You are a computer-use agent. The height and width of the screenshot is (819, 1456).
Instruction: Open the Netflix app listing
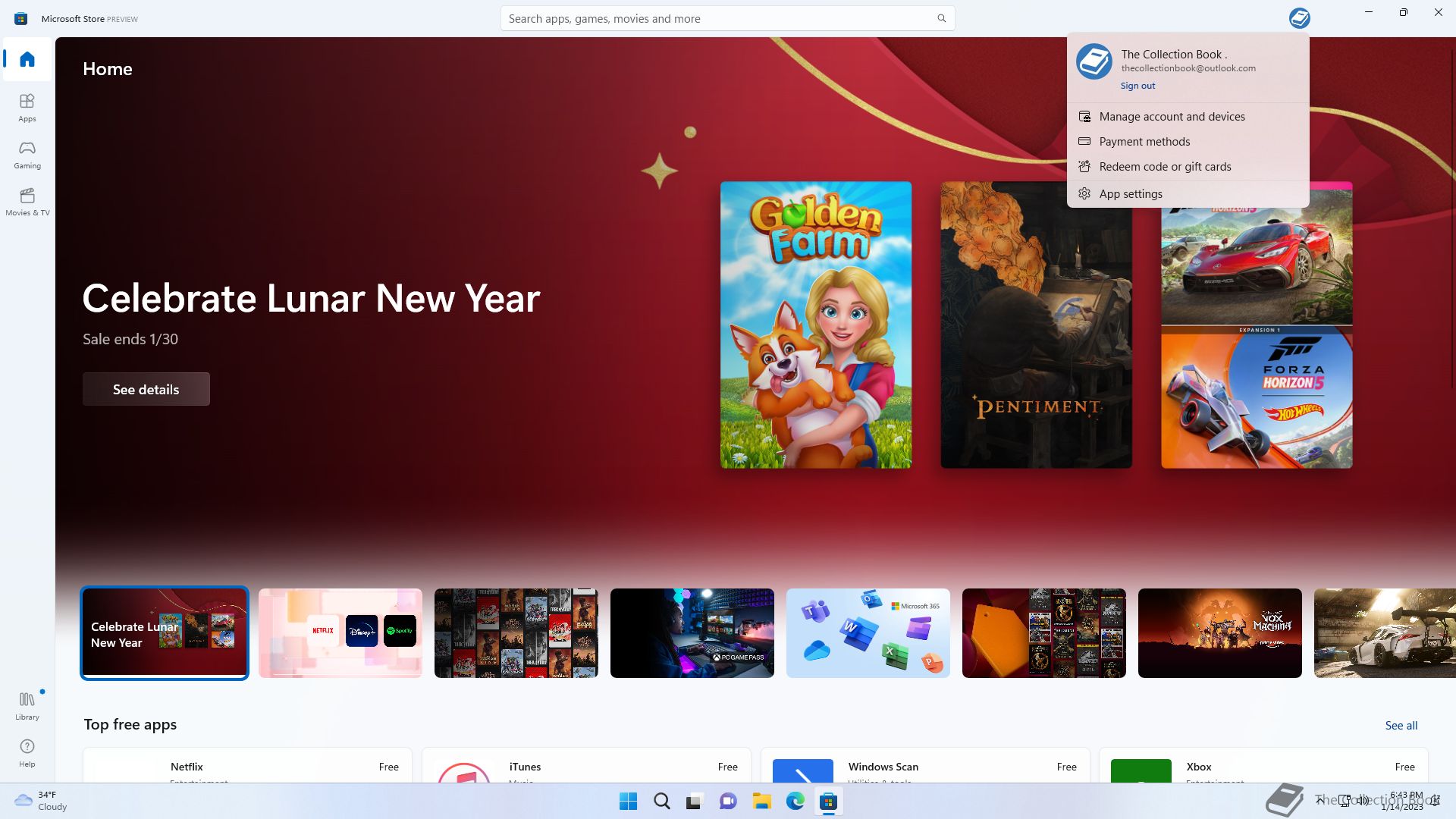point(247,765)
